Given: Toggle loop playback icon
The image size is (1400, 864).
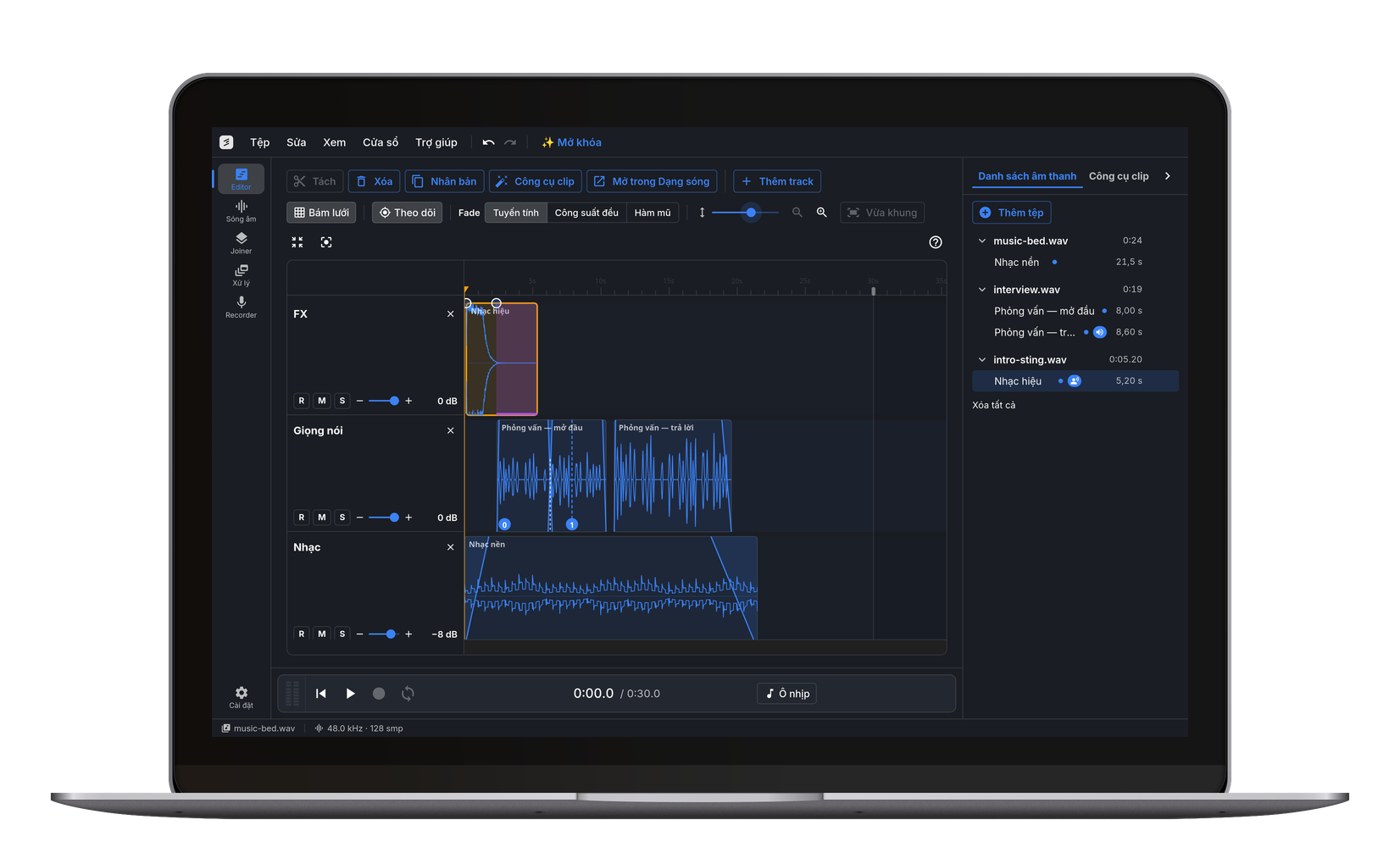Looking at the screenshot, I should 408,694.
